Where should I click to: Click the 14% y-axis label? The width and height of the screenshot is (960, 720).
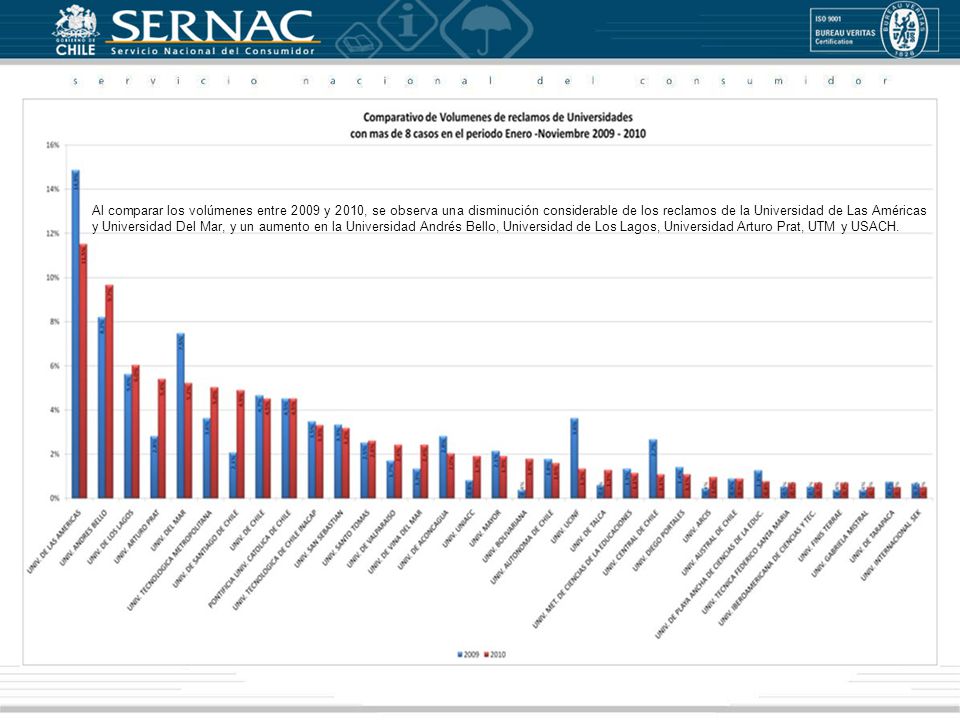53,189
